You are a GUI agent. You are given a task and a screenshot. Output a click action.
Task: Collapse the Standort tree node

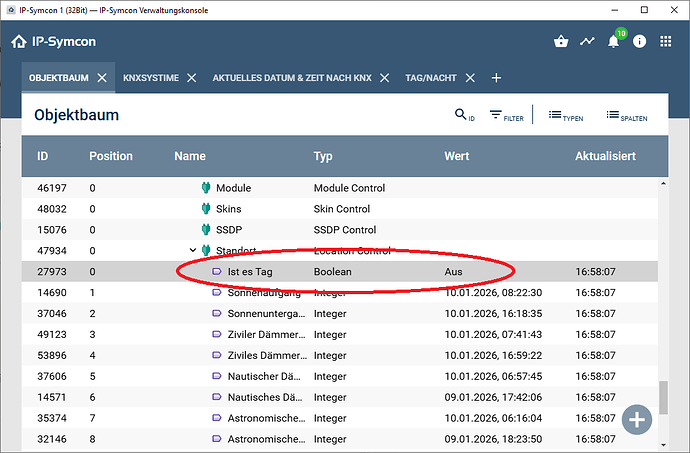(193, 250)
